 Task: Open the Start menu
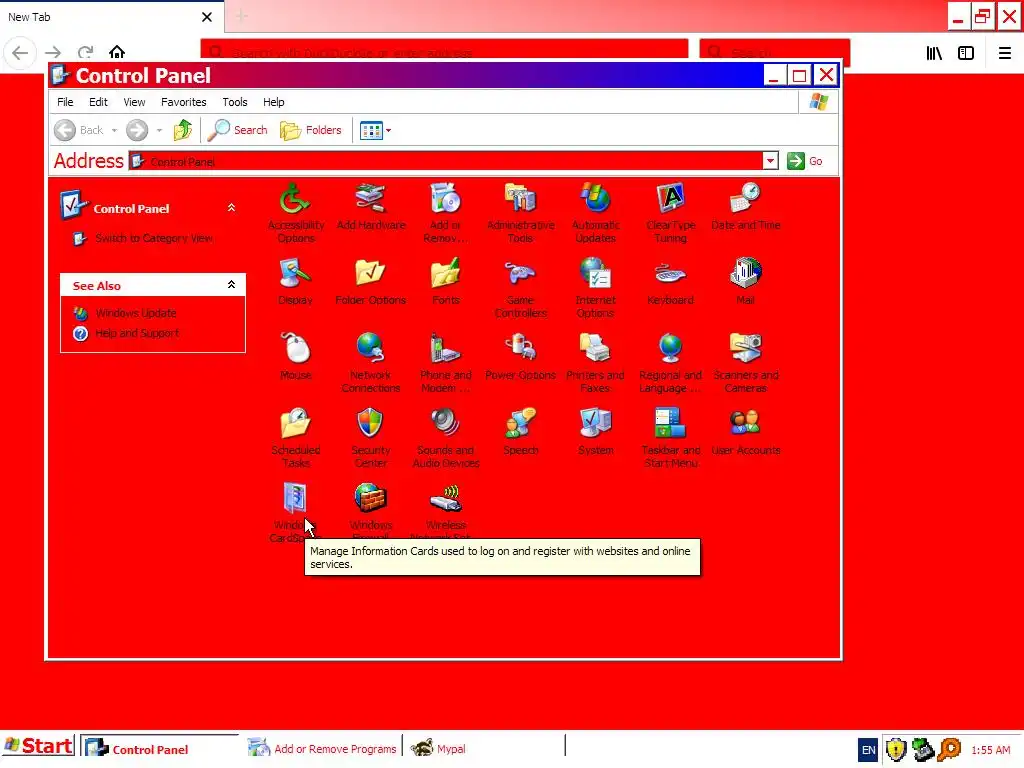point(38,746)
